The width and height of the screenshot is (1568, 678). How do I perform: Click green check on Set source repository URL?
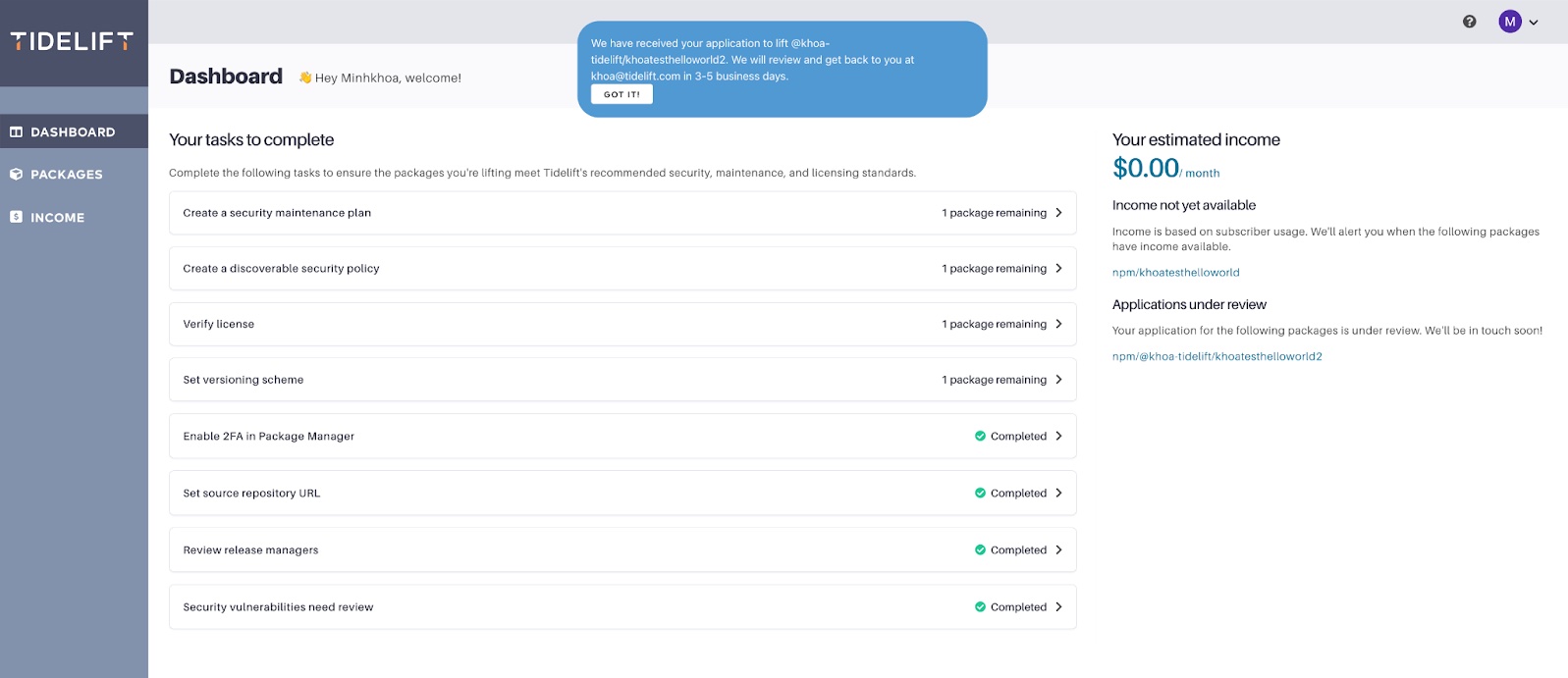[980, 494]
